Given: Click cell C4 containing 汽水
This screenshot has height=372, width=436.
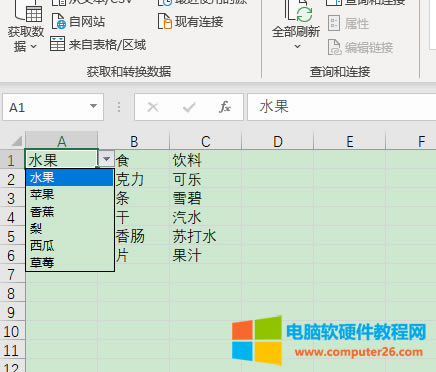Looking at the screenshot, I should tap(206, 217).
